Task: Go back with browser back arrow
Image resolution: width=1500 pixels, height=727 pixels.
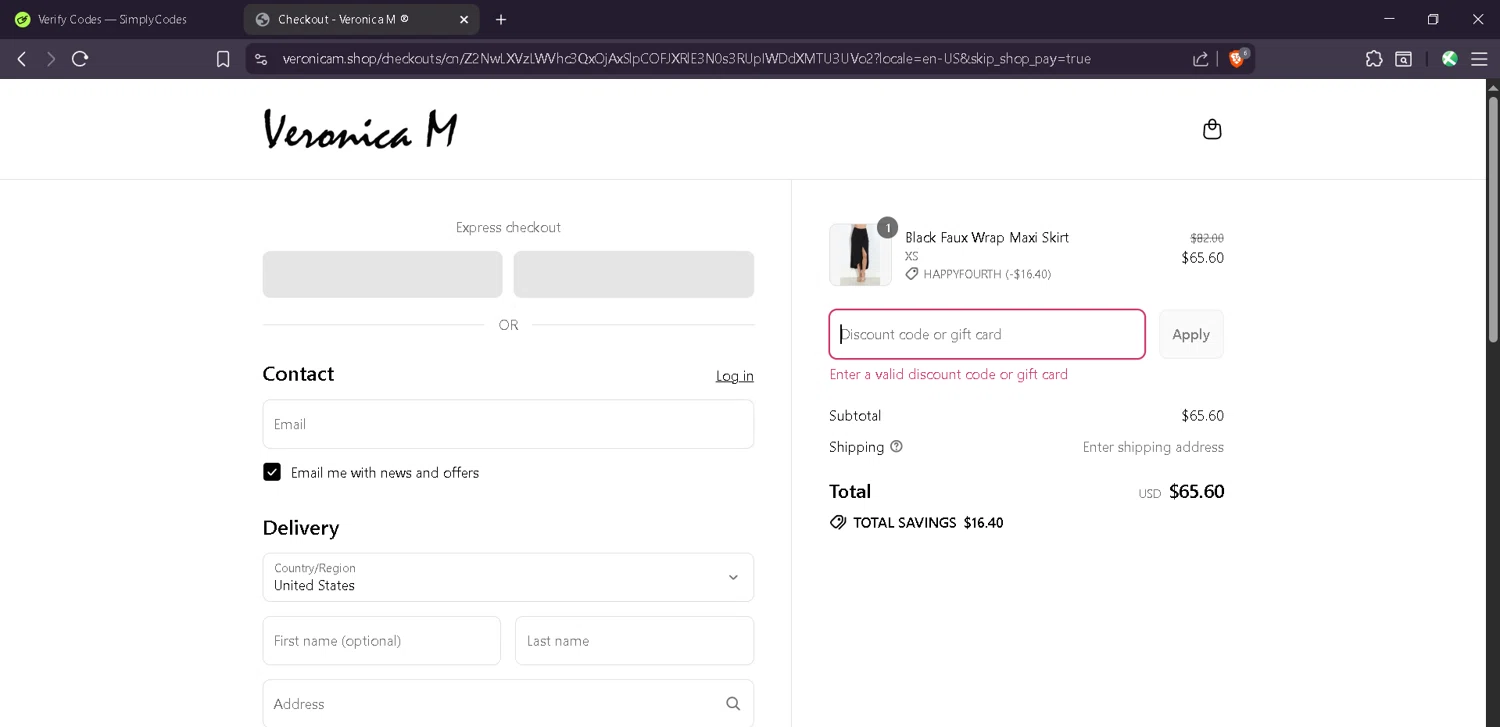Action: click(21, 59)
